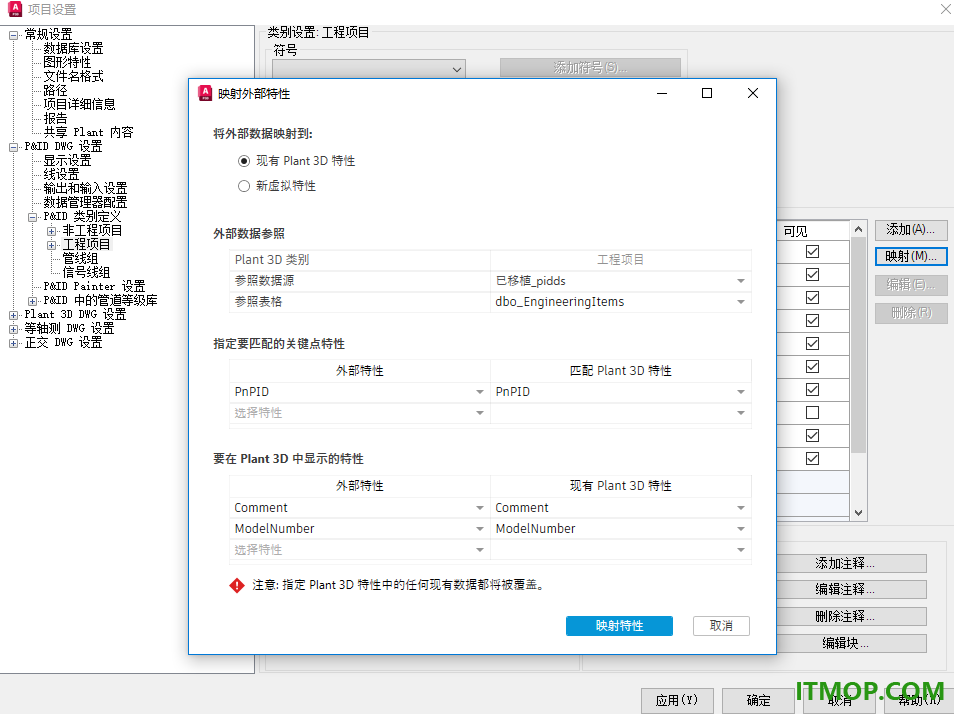Tick the only unchecked box in 可见 column
954x714 pixels.
(812, 413)
